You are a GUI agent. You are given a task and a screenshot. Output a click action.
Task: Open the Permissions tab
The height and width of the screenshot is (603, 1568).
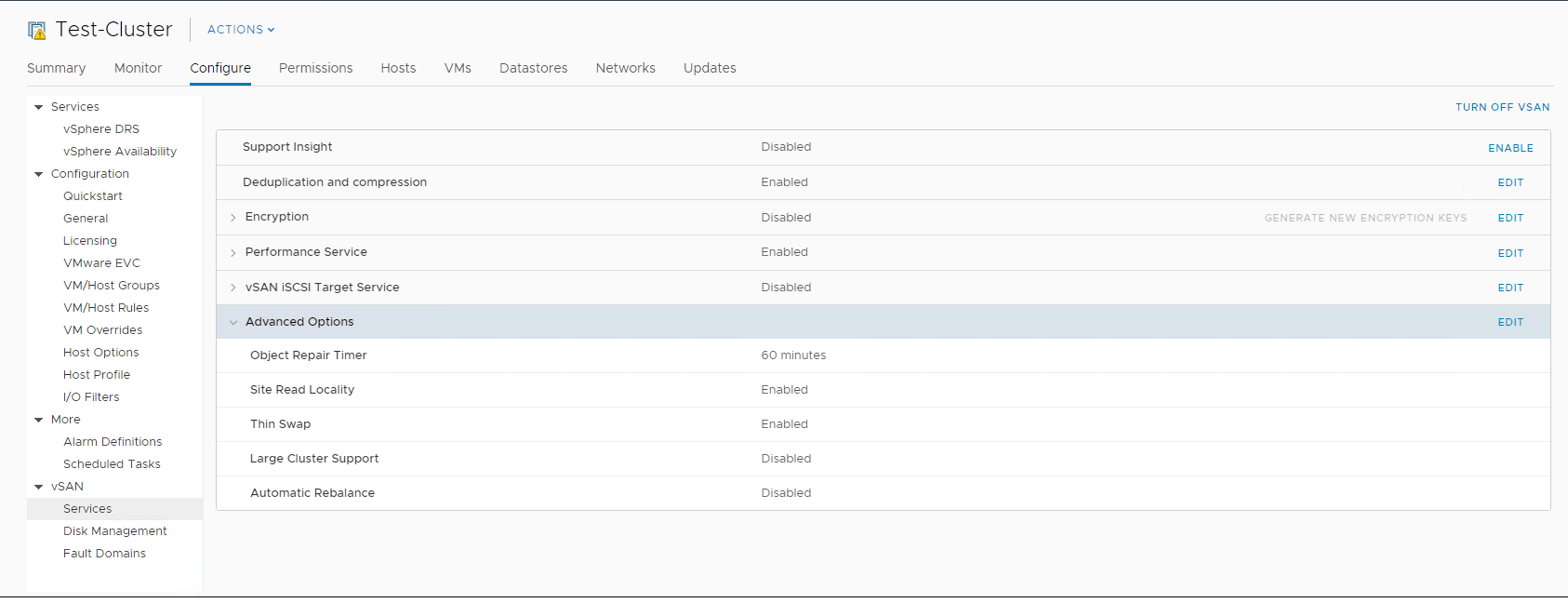point(315,68)
